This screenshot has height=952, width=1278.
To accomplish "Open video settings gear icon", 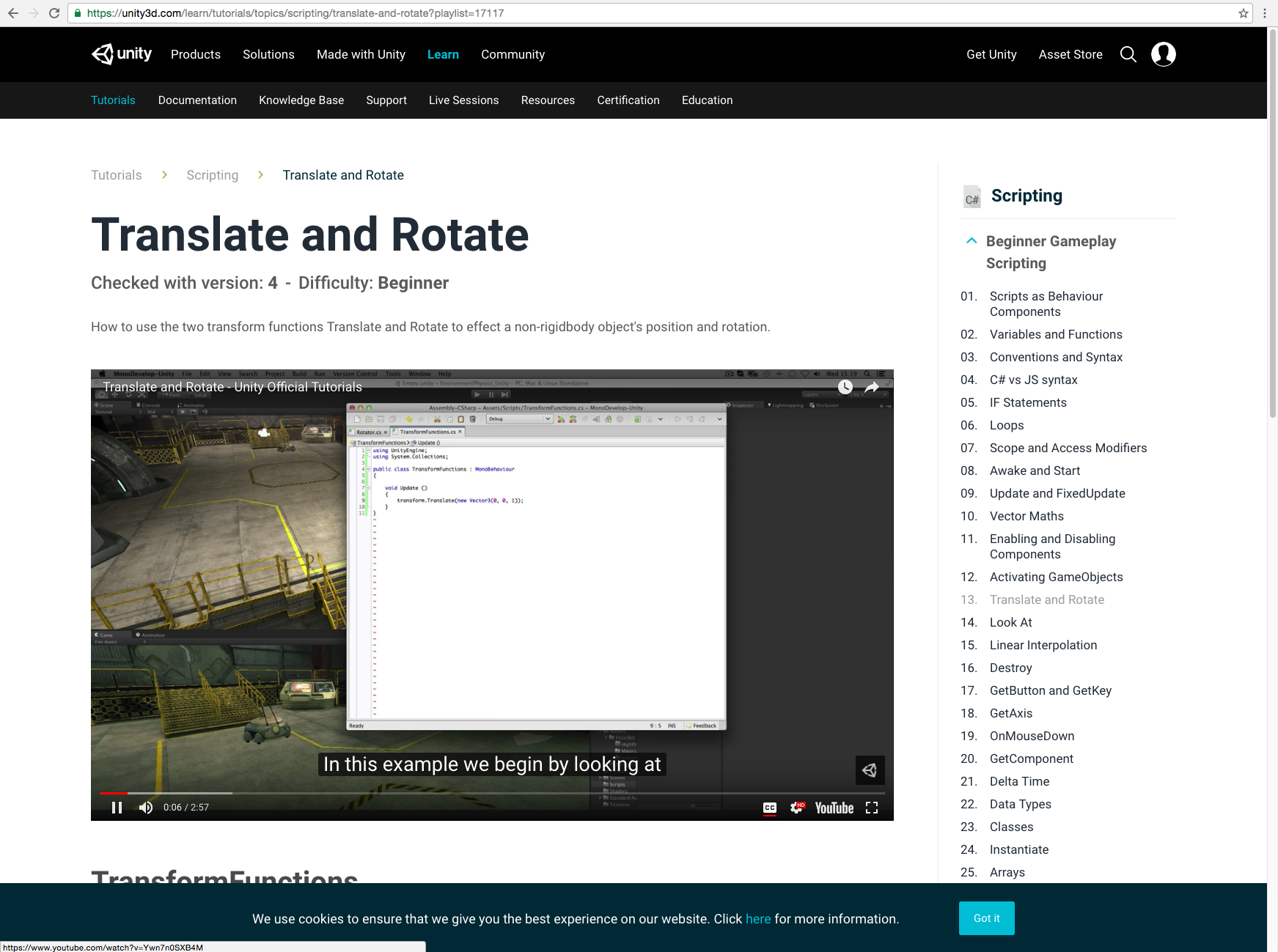I will pyautogui.click(x=797, y=808).
